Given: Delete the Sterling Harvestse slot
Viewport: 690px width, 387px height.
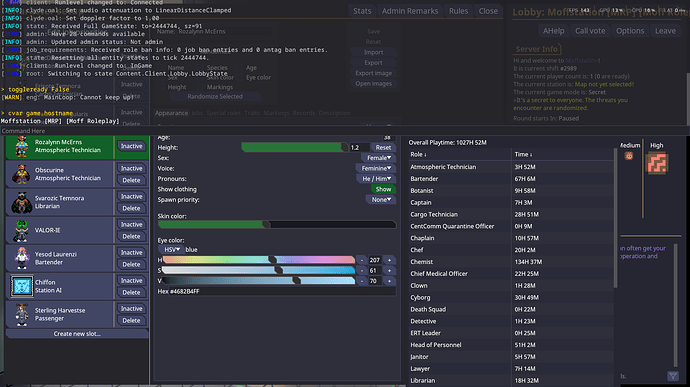Looking at the screenshot, I should click(x=132, y=321).
